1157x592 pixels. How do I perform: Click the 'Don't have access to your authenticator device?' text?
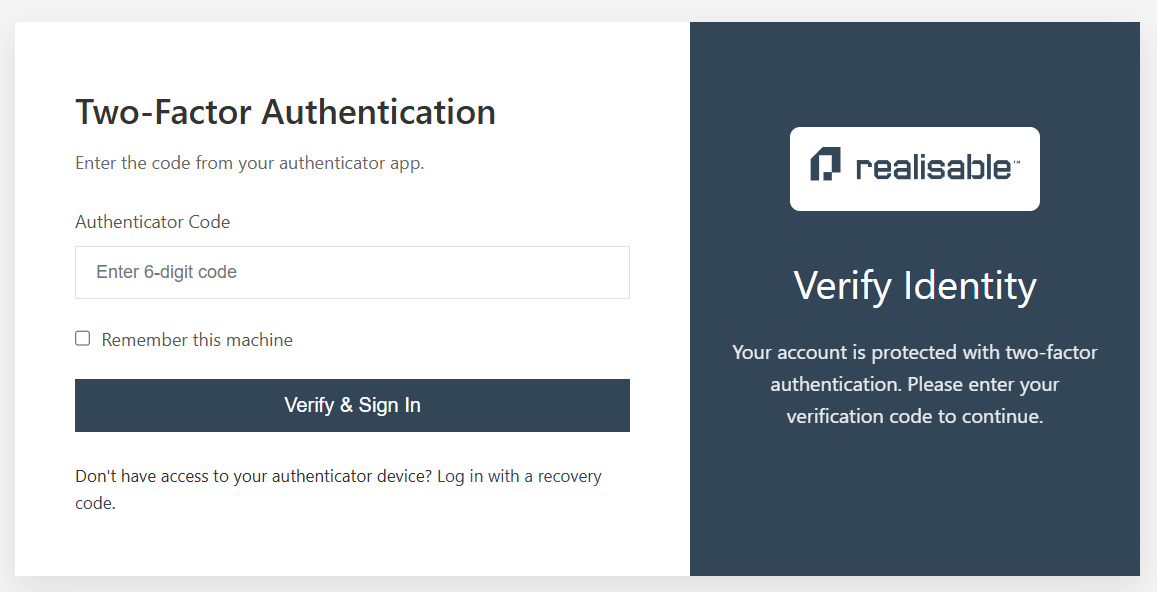point(254,477)
